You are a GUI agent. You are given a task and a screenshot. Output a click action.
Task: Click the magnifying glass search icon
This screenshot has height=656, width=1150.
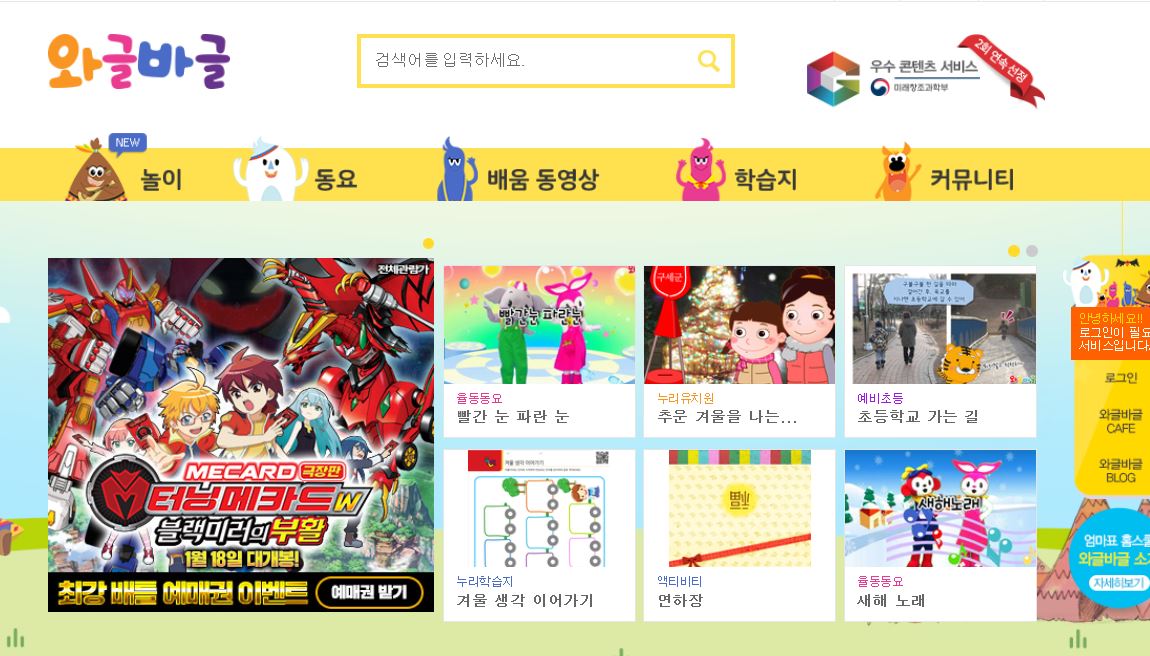coord(708,60)
